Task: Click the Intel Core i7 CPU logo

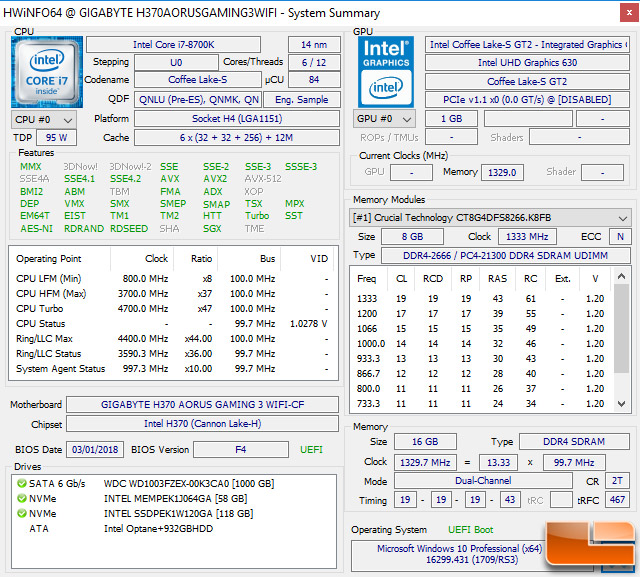Action: [x=47, y=72]
